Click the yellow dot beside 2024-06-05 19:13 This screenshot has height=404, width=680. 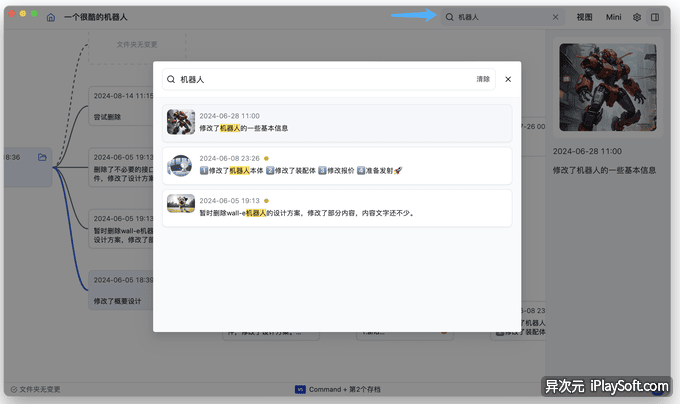[x=266, y=201]
